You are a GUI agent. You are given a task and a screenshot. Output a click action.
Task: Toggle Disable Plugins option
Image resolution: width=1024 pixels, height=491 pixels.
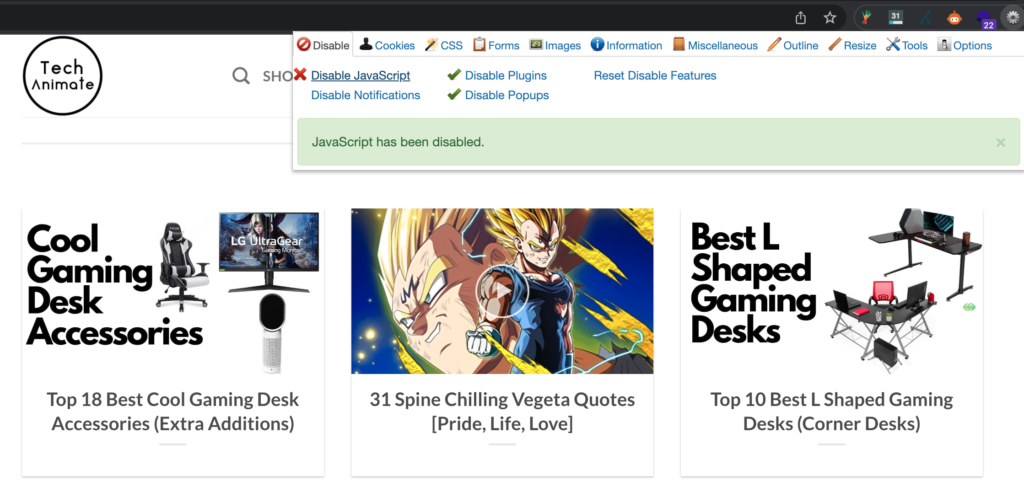pyautogui.click(x=505, y=75)
